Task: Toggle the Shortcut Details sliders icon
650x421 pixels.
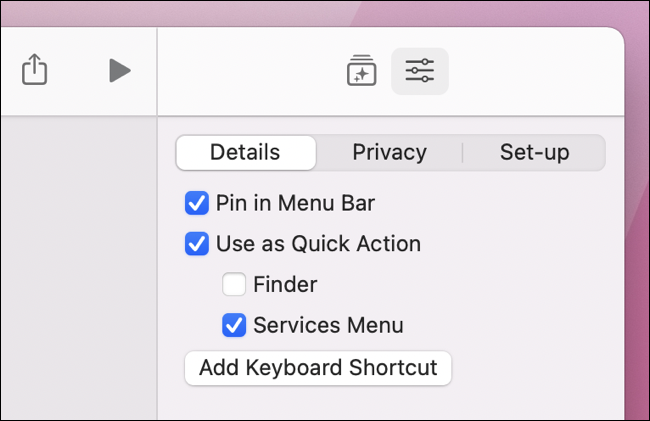Action: click(420, 71)
